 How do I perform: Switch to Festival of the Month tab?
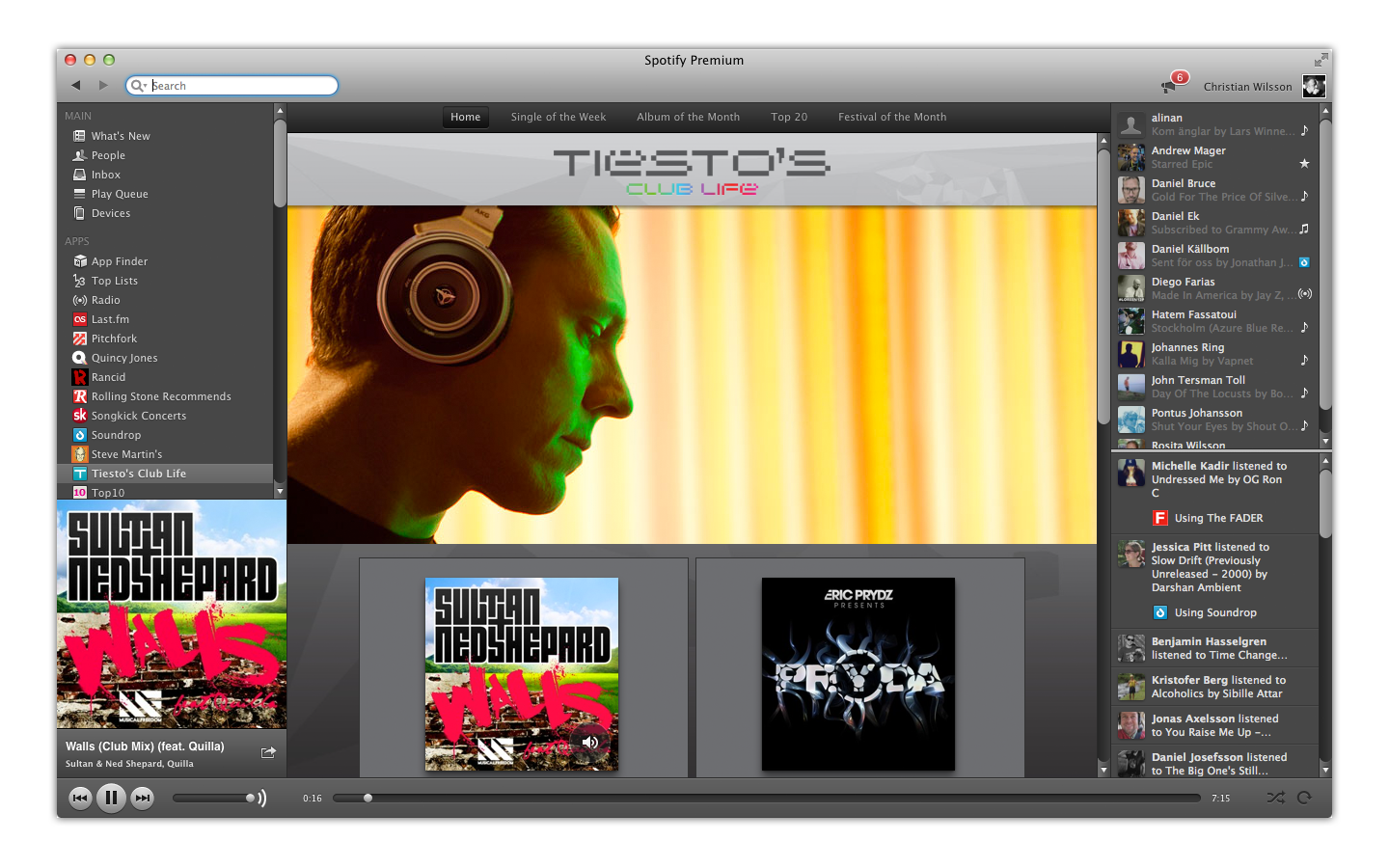[x=892, y=117]
